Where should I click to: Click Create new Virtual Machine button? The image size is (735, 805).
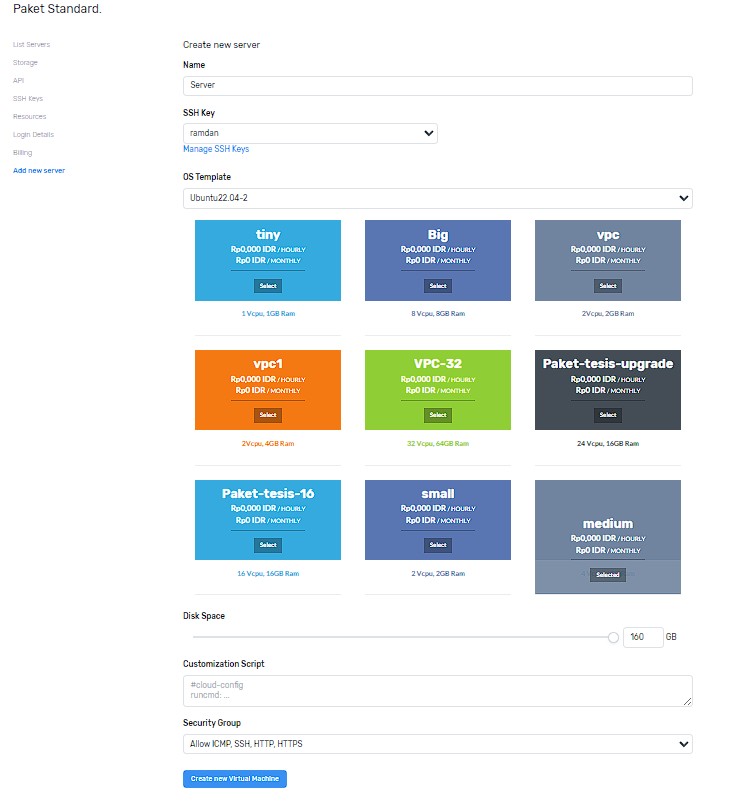tap(235, 779)
